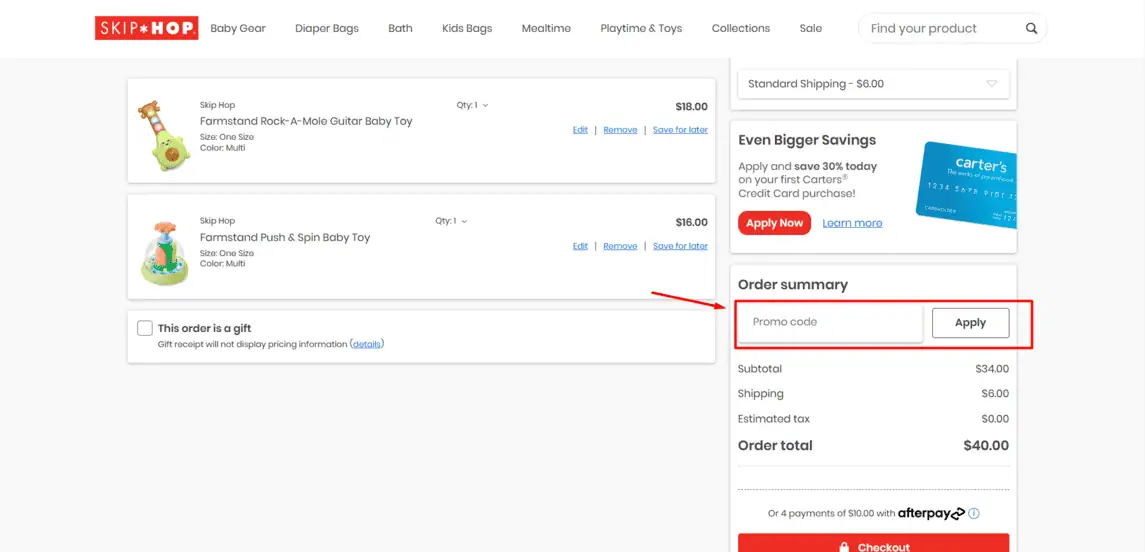Expand Standard Shipping dropdown
Image resolution: width=1145 pixels, height=552 pixels.
point(873,84)
